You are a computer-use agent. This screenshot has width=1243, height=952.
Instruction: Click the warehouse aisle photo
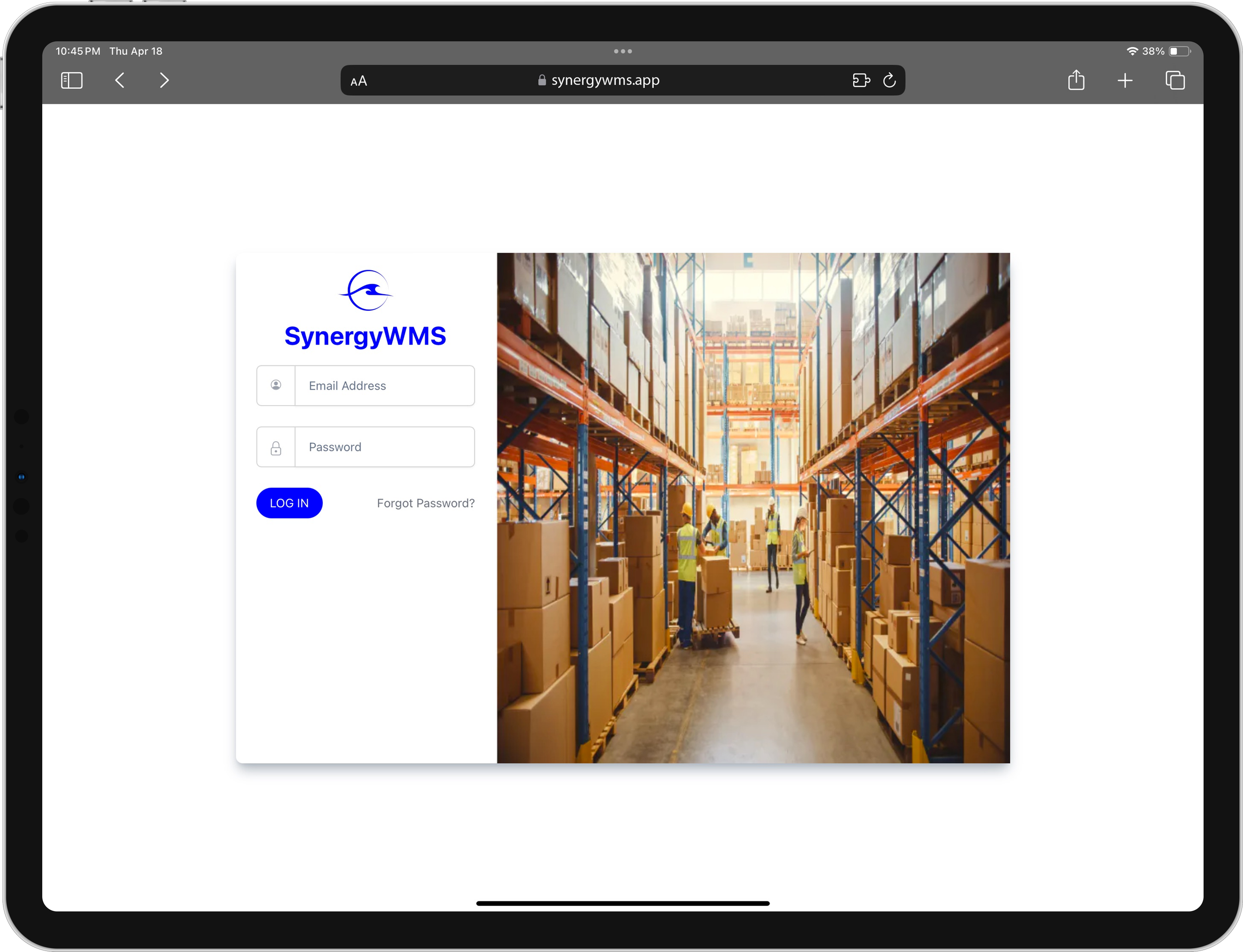pos(753,508)
